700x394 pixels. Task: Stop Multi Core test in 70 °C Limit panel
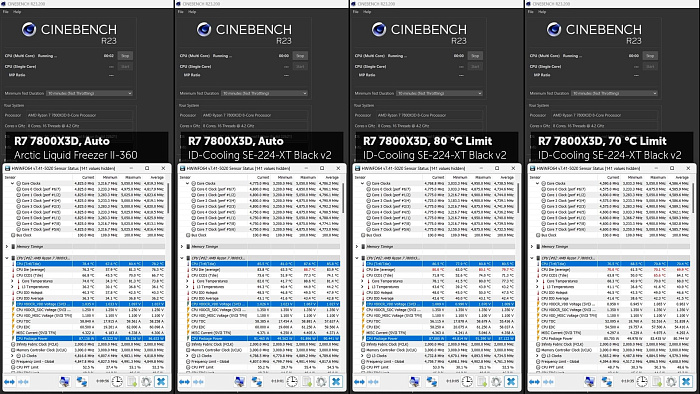650,56
